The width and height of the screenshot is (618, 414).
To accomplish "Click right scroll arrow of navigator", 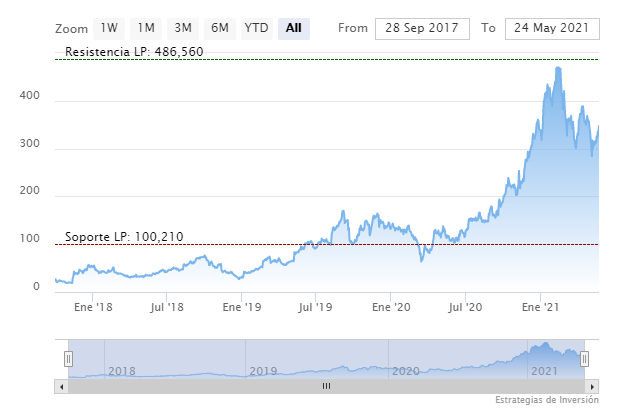I will (594, 385).
